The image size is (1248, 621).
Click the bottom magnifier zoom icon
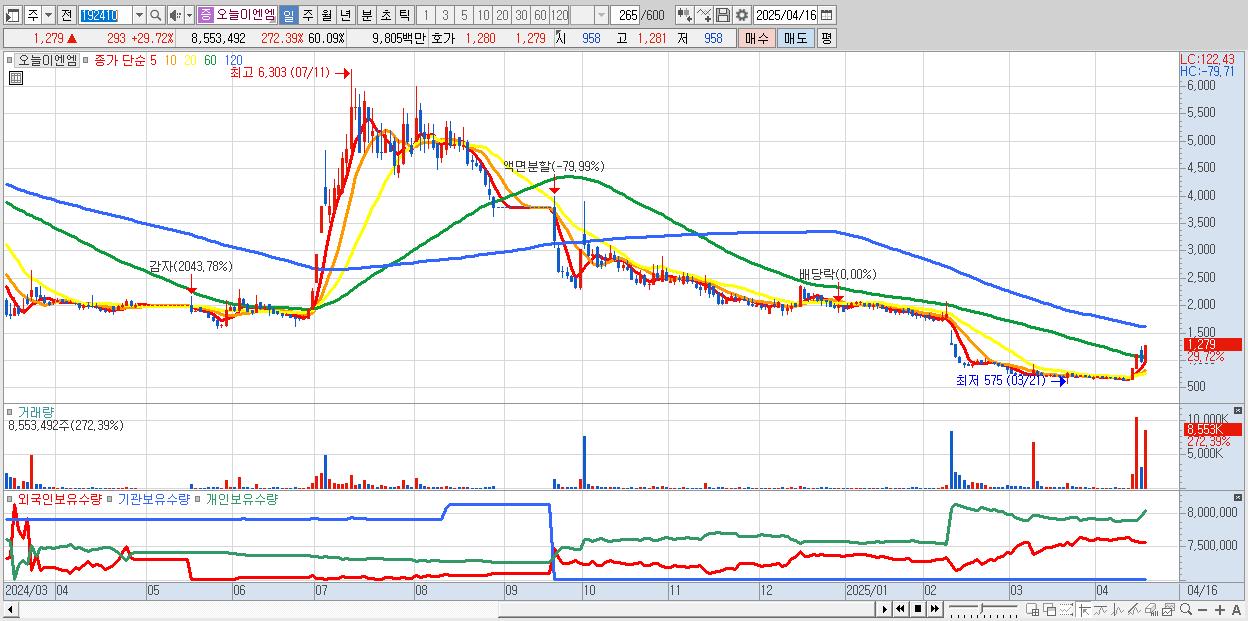[1185, 609]
